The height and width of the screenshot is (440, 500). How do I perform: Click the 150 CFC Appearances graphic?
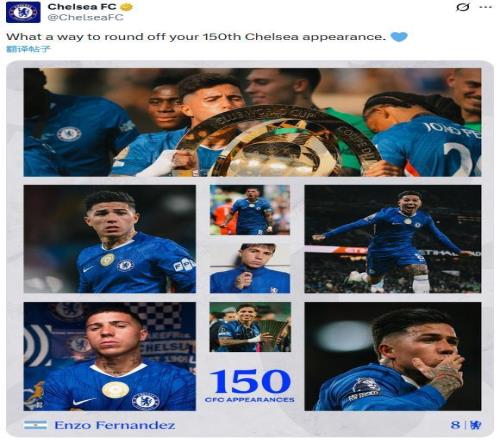(250, 386)
